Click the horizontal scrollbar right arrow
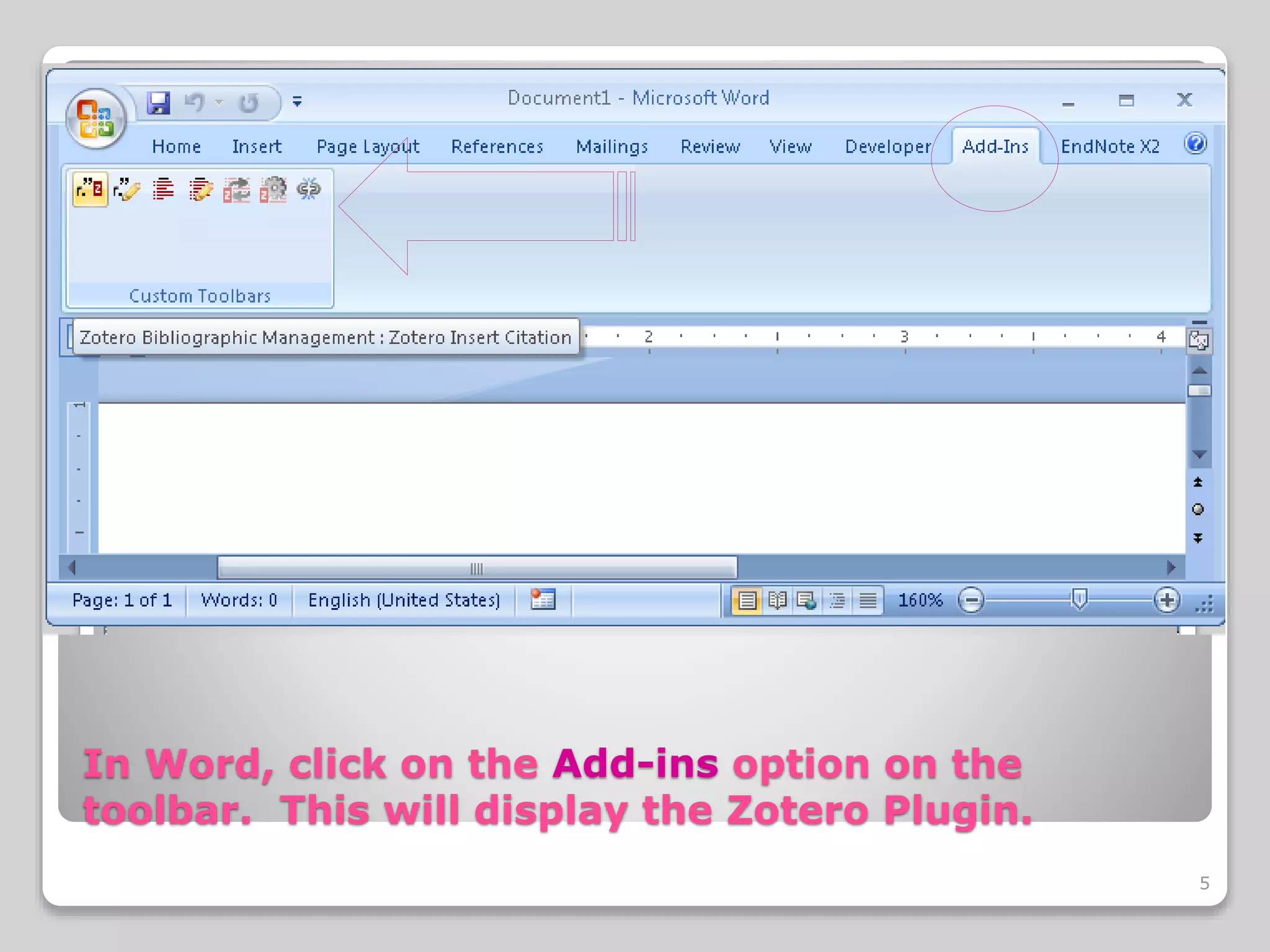The image size is (1270, 952). click(1171, 567)
